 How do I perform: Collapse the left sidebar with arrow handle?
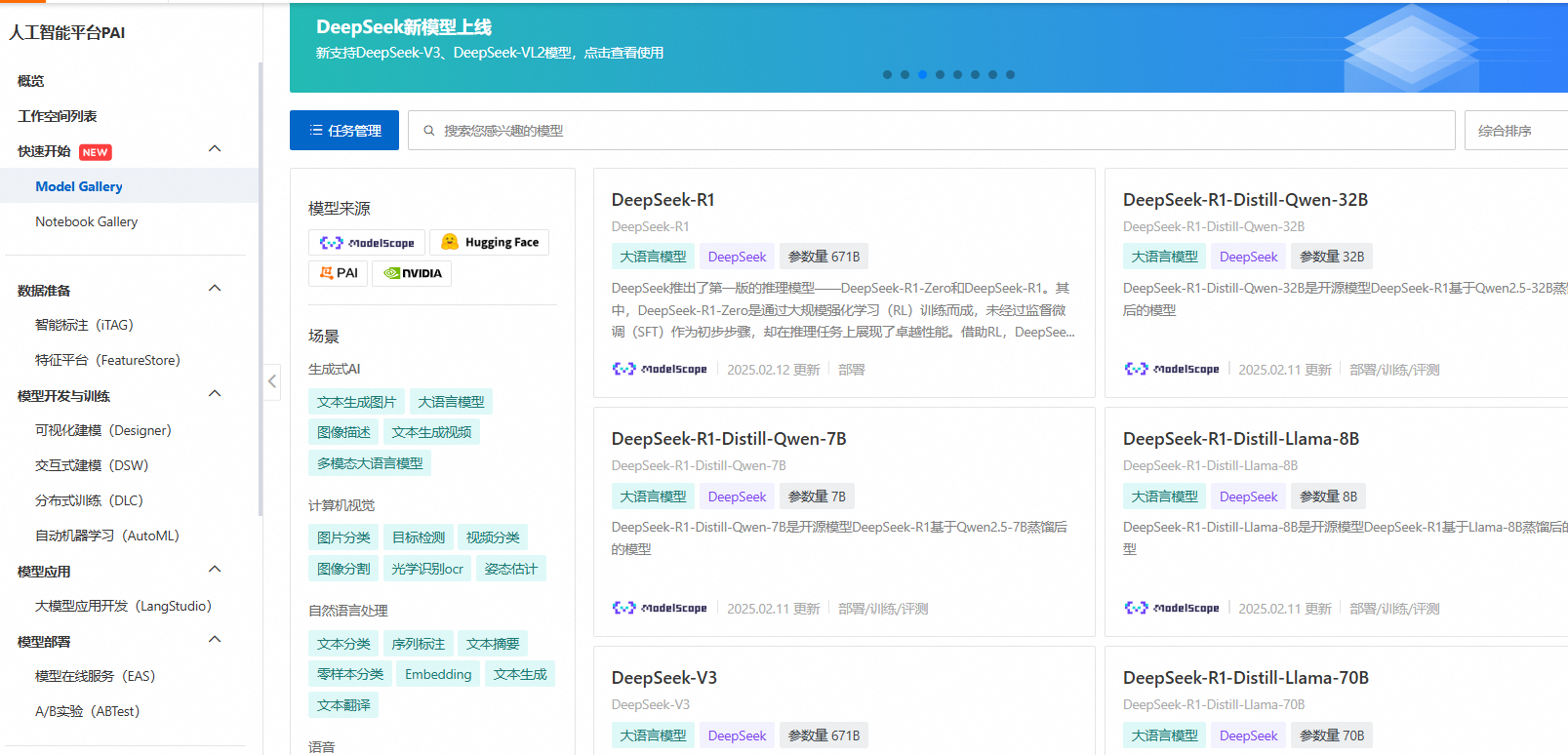pos(272,381)
